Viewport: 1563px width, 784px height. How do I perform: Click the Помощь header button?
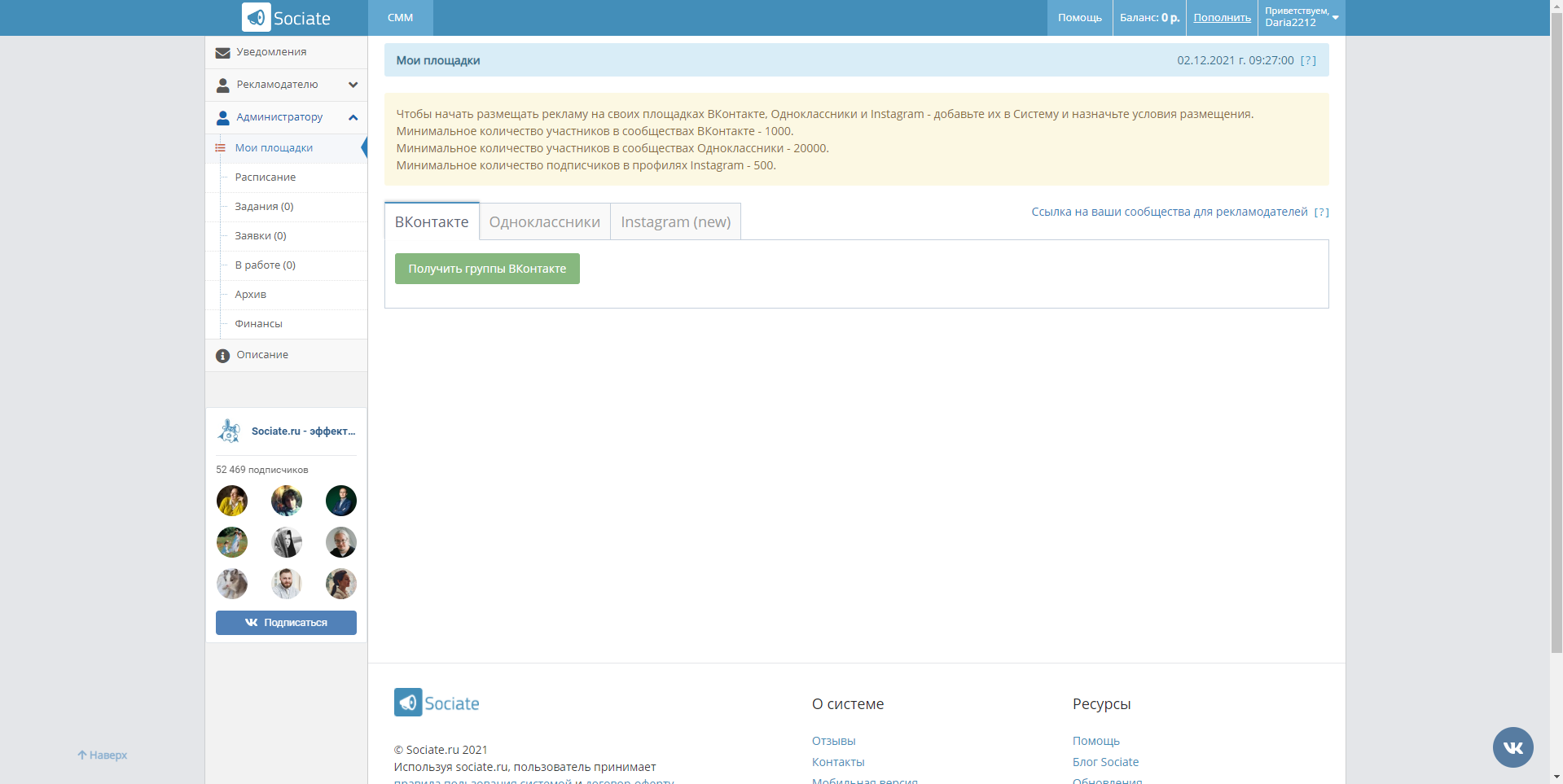click(1080, 17)
